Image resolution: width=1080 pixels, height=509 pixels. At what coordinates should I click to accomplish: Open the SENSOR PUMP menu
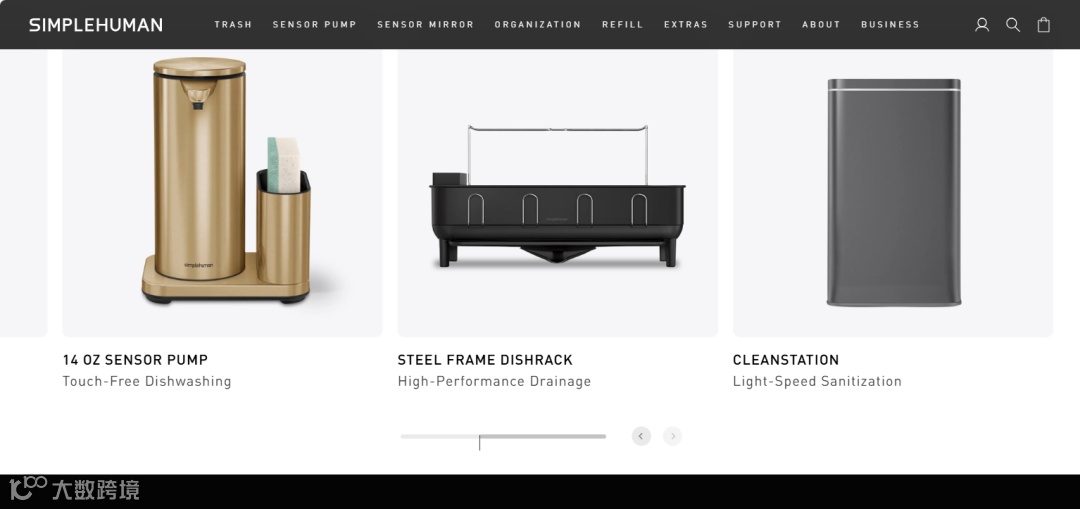(315, 24)
